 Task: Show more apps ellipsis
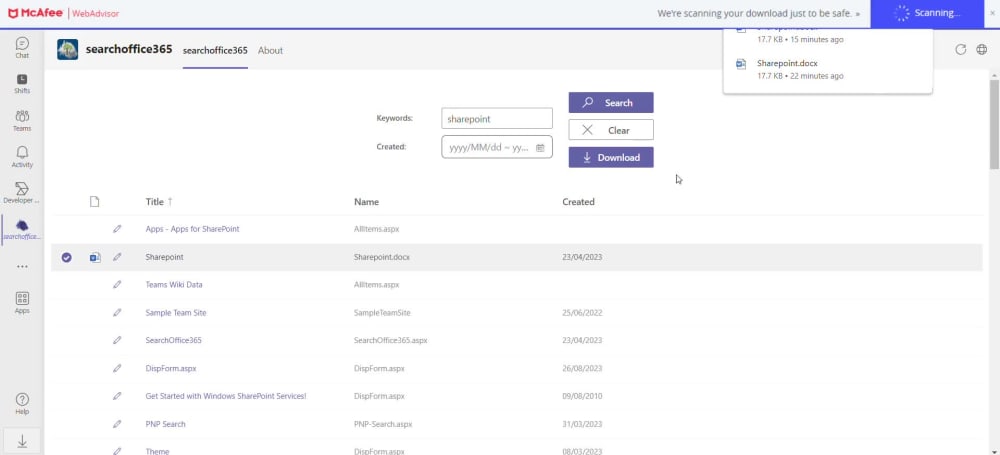[x=22, y=267]
